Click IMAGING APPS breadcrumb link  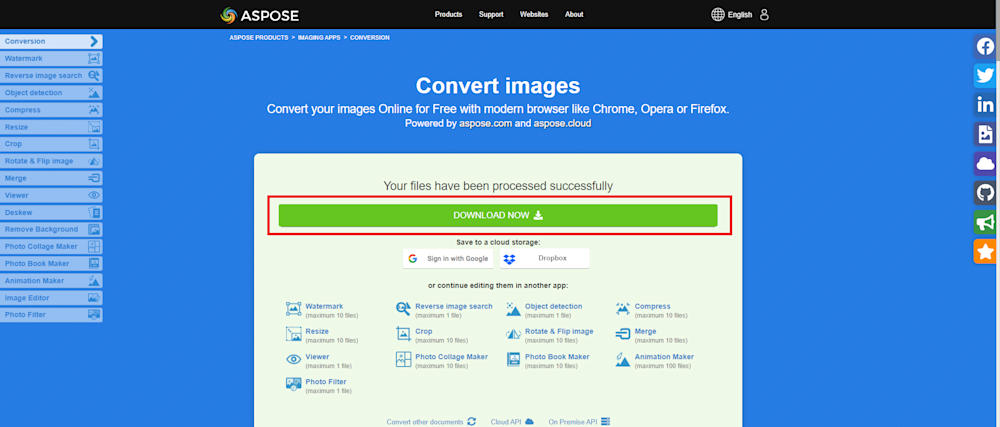tap(319, 38)
